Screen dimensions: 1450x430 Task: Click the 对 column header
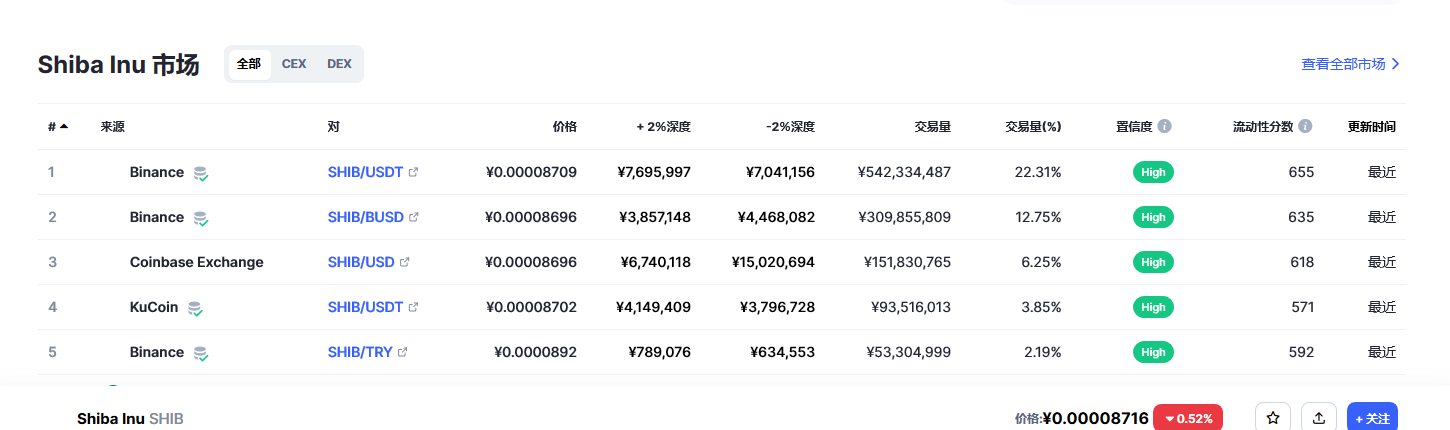click(333, 127)
